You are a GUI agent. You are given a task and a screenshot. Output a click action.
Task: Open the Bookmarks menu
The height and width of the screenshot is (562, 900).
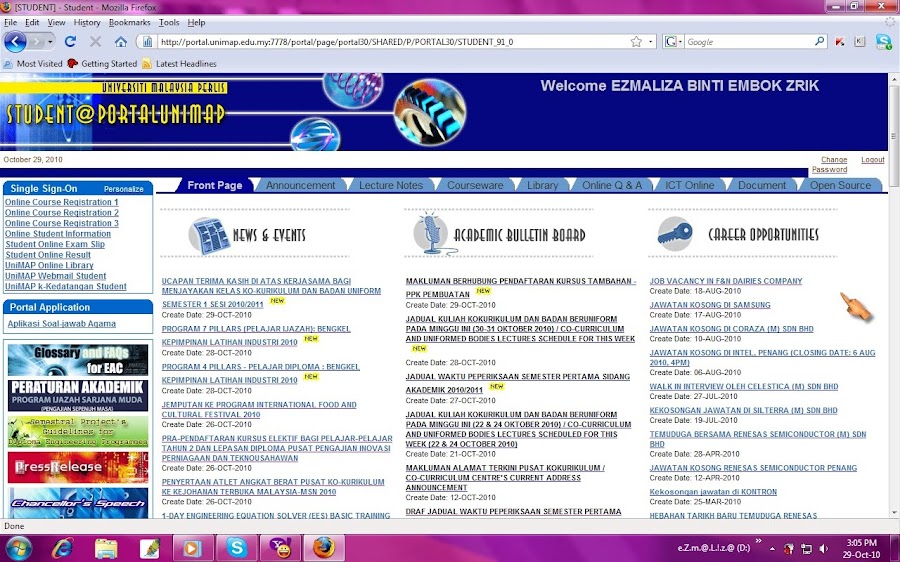coord(130,22)
